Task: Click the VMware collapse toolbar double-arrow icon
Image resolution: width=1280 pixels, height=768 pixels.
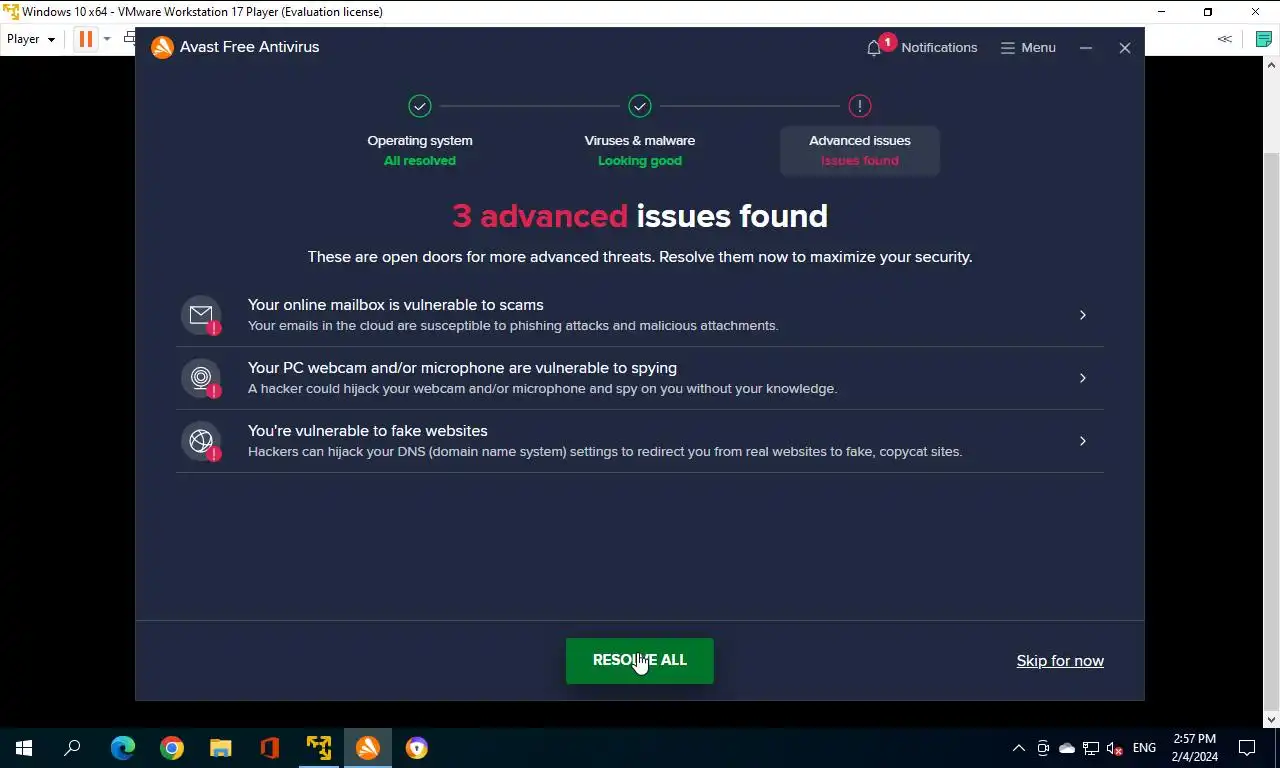Action: (1224, 39)
